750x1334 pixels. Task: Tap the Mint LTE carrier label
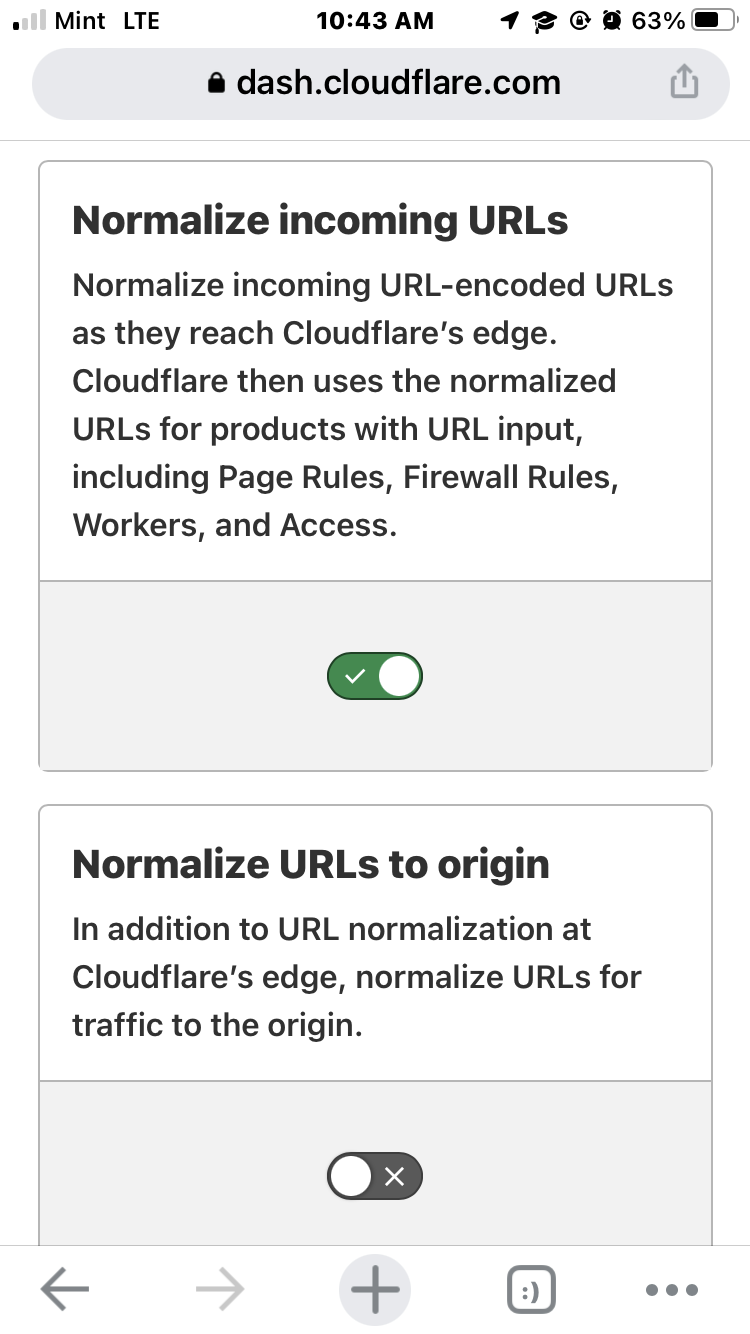107,20
